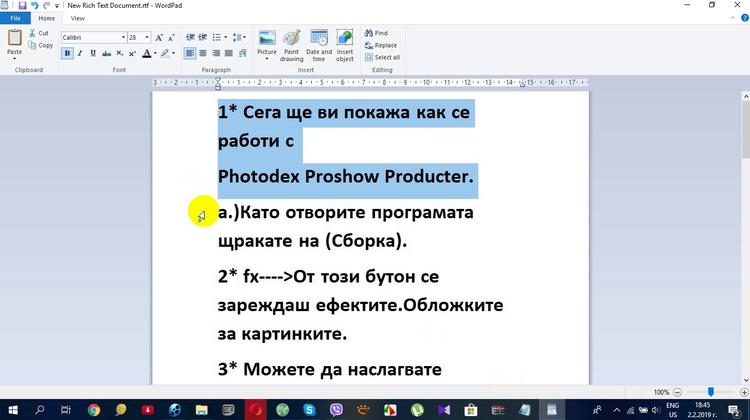Viewport: 750px width, 420px height.
Task: Open the File menu
Action: coord(15,18)
